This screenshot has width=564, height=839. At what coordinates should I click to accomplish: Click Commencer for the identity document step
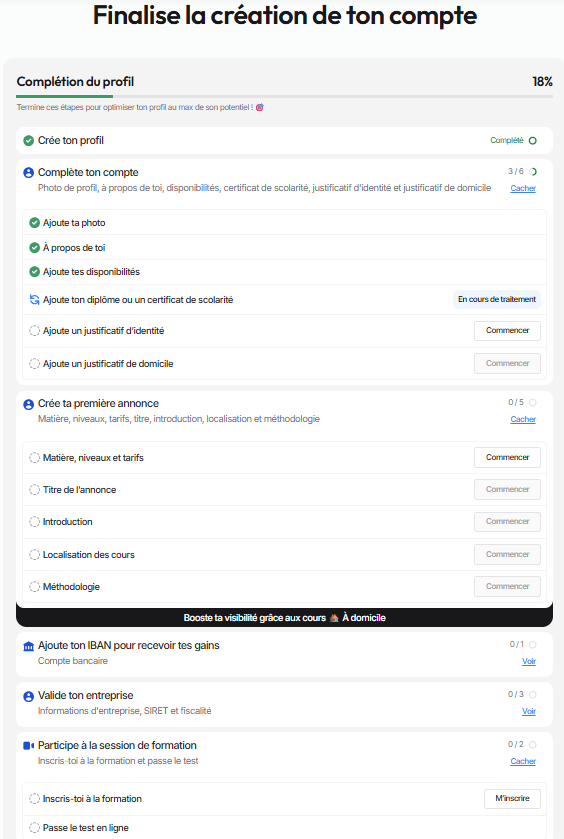pyautogui.click(x=507, y=331)
